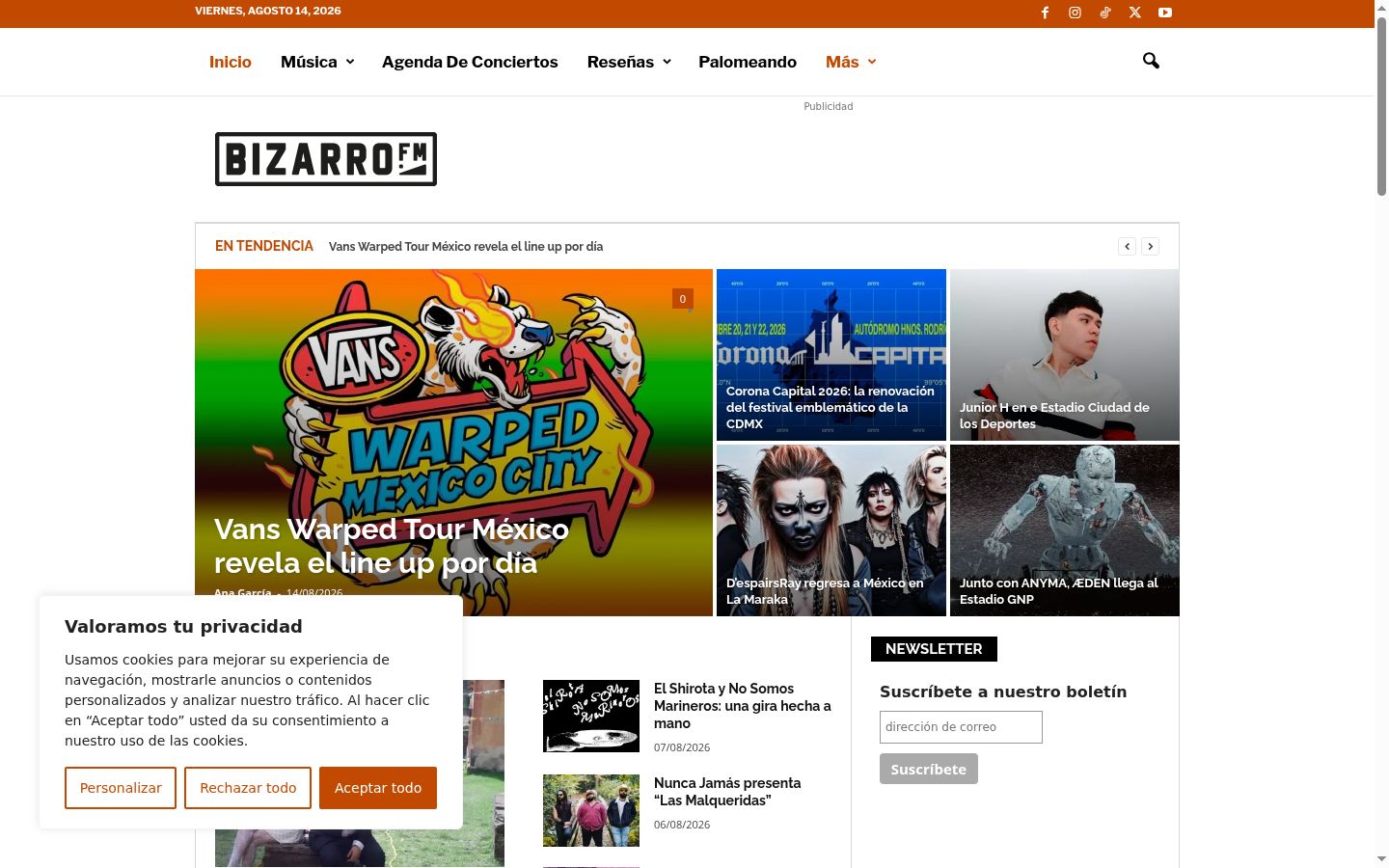Open the YouTube social icon
Screen dimensions: 1389x868
point(1165,13)
